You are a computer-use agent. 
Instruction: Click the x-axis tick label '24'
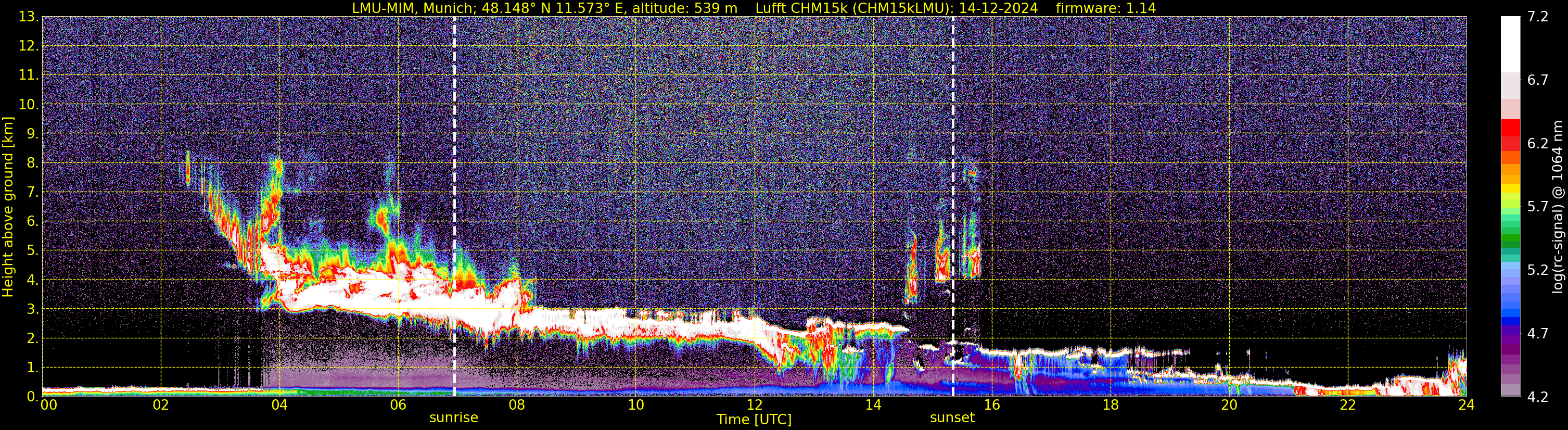tap(1467, 405)
